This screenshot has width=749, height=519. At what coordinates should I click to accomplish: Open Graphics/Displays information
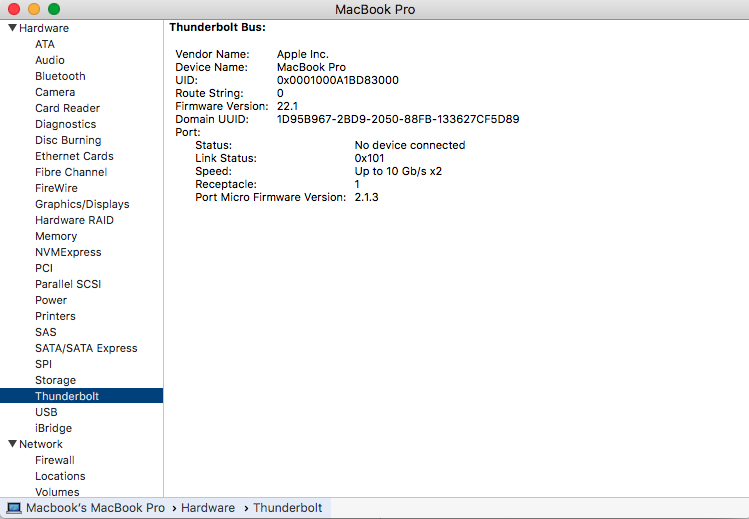[82, 204]
